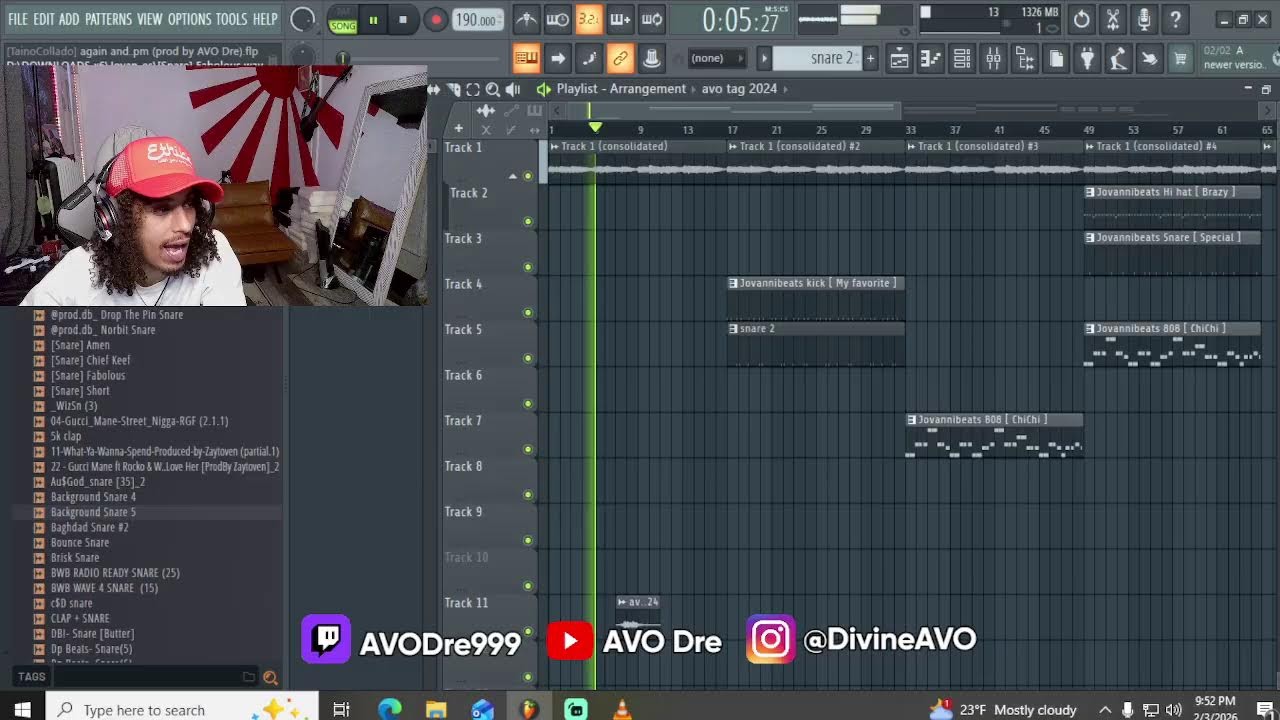Toggle Song/Pattern mode switch

pyautogui.click(x=342, y=20)
